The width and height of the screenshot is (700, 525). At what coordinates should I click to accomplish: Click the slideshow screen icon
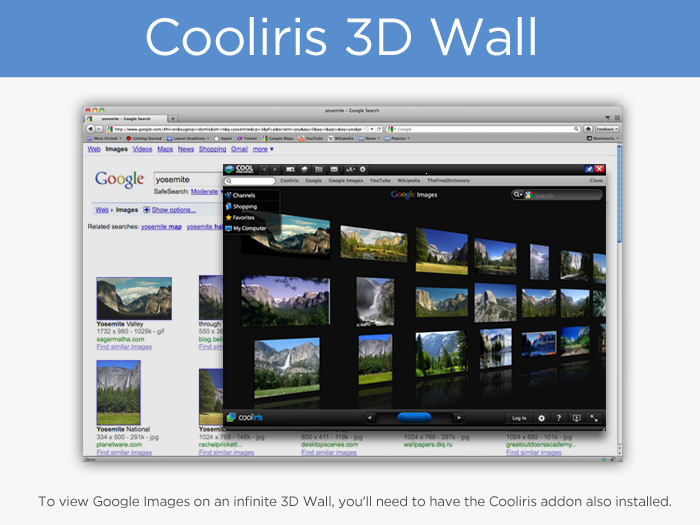576,418
